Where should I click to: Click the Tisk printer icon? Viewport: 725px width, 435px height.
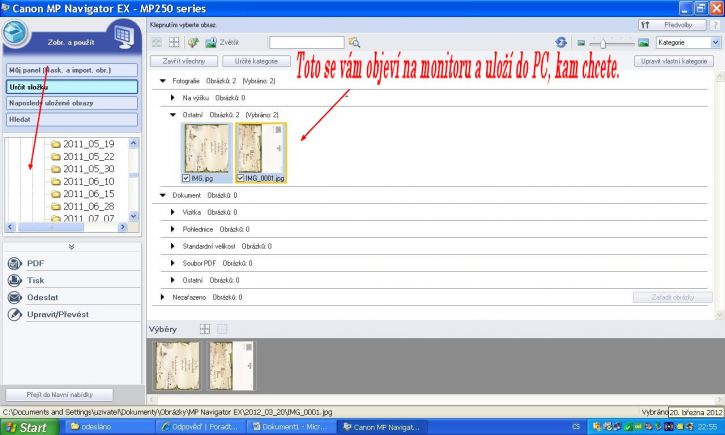pos(14,280)
